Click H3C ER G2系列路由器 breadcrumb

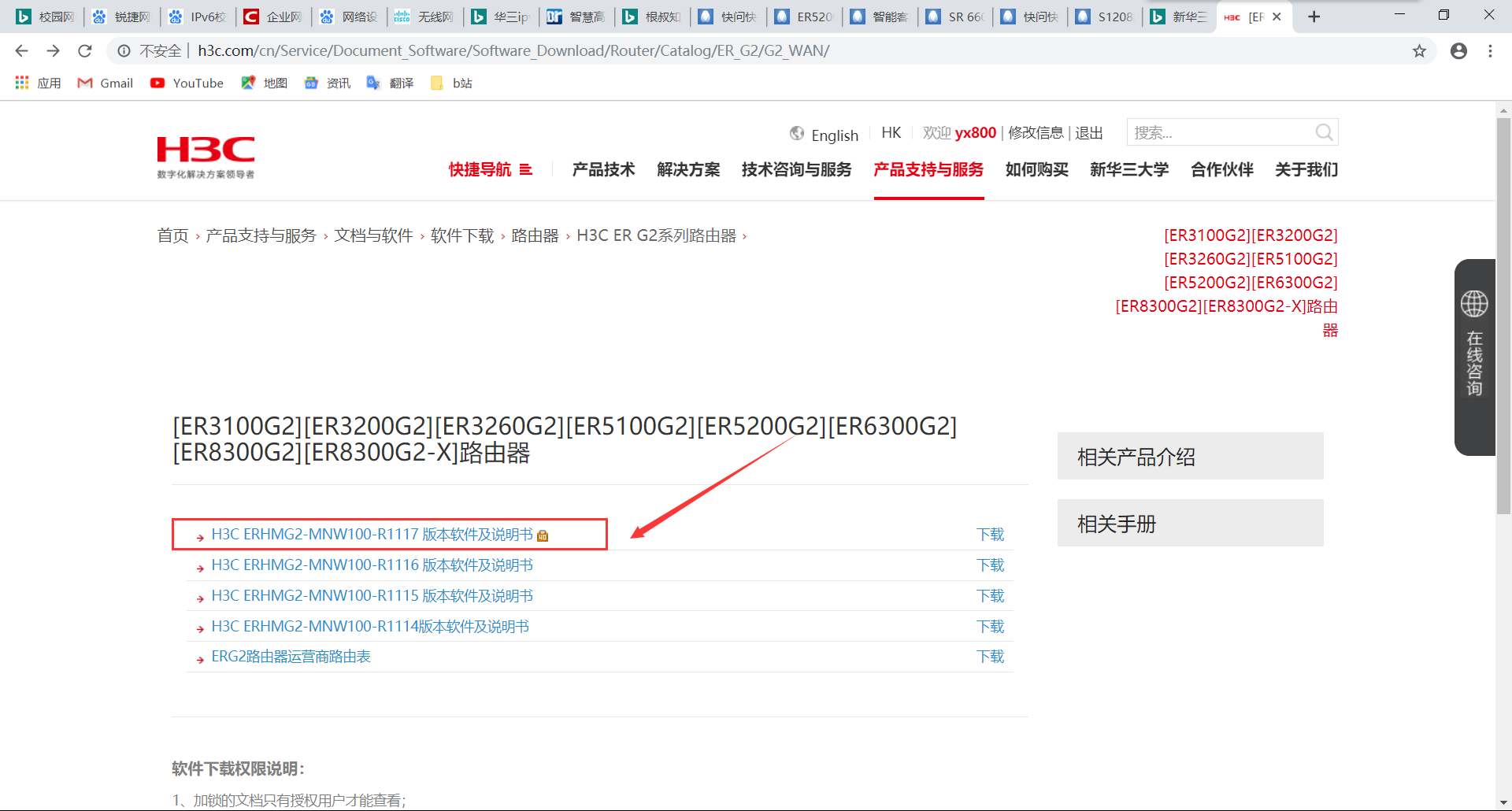coord(656,235)
